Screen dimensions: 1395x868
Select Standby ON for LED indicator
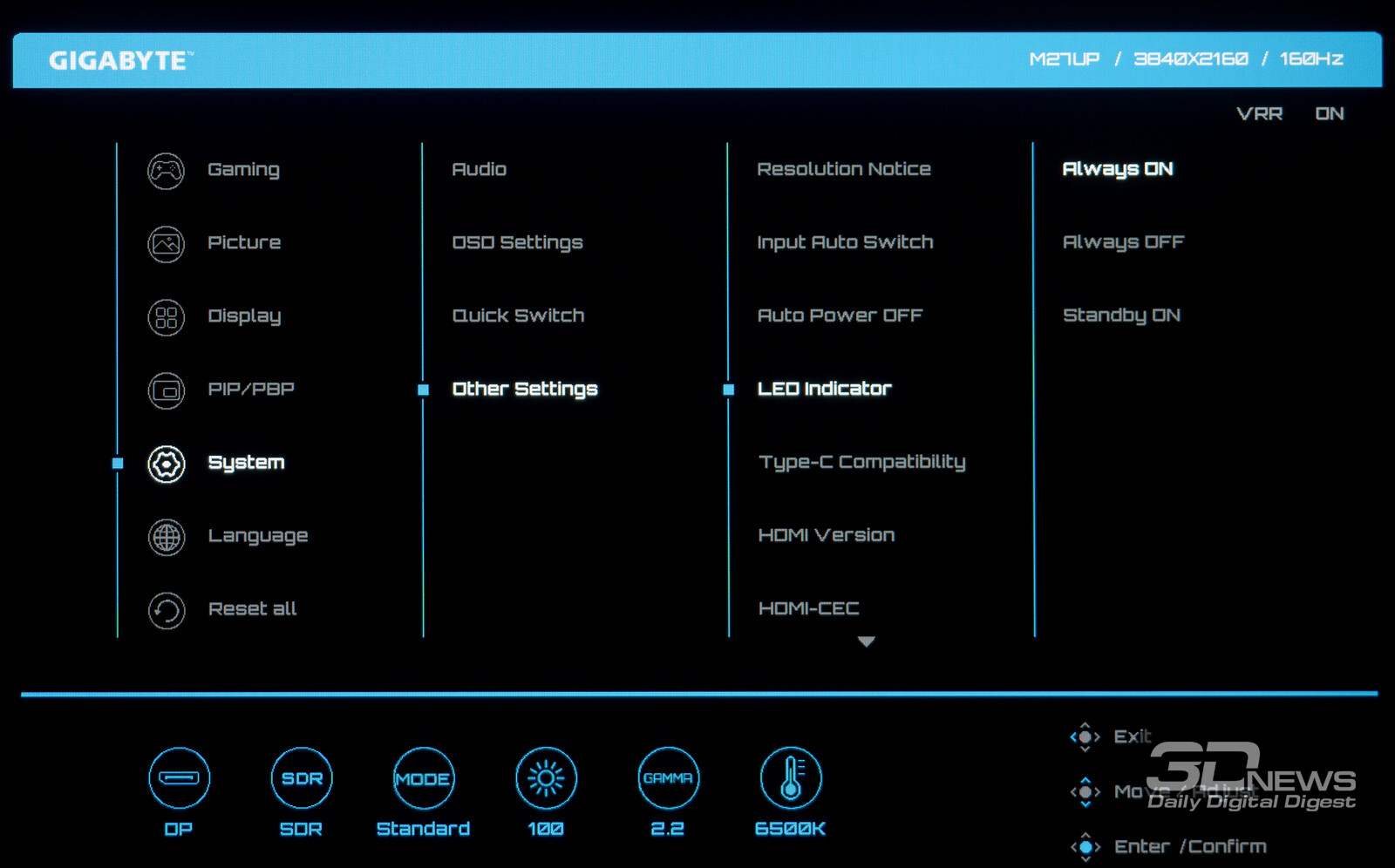click(x=1121, y=315)
